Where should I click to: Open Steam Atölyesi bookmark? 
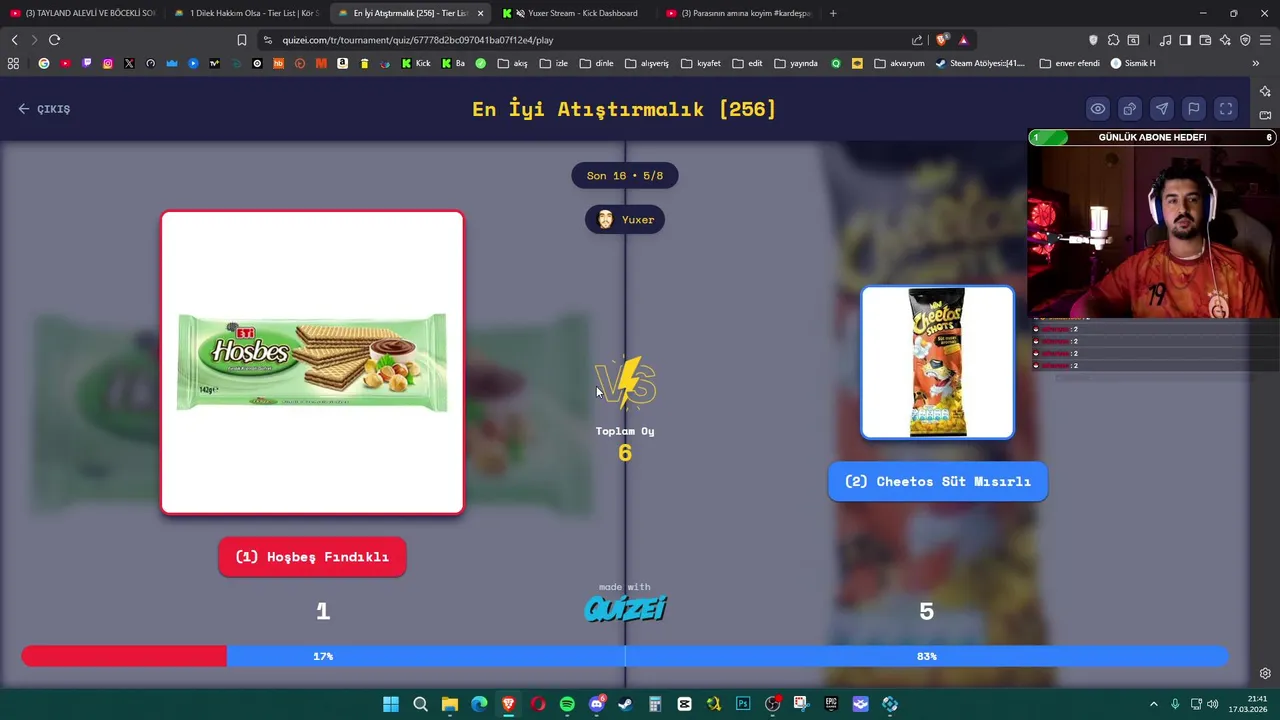pyautogui.click(x=980, y=63)
